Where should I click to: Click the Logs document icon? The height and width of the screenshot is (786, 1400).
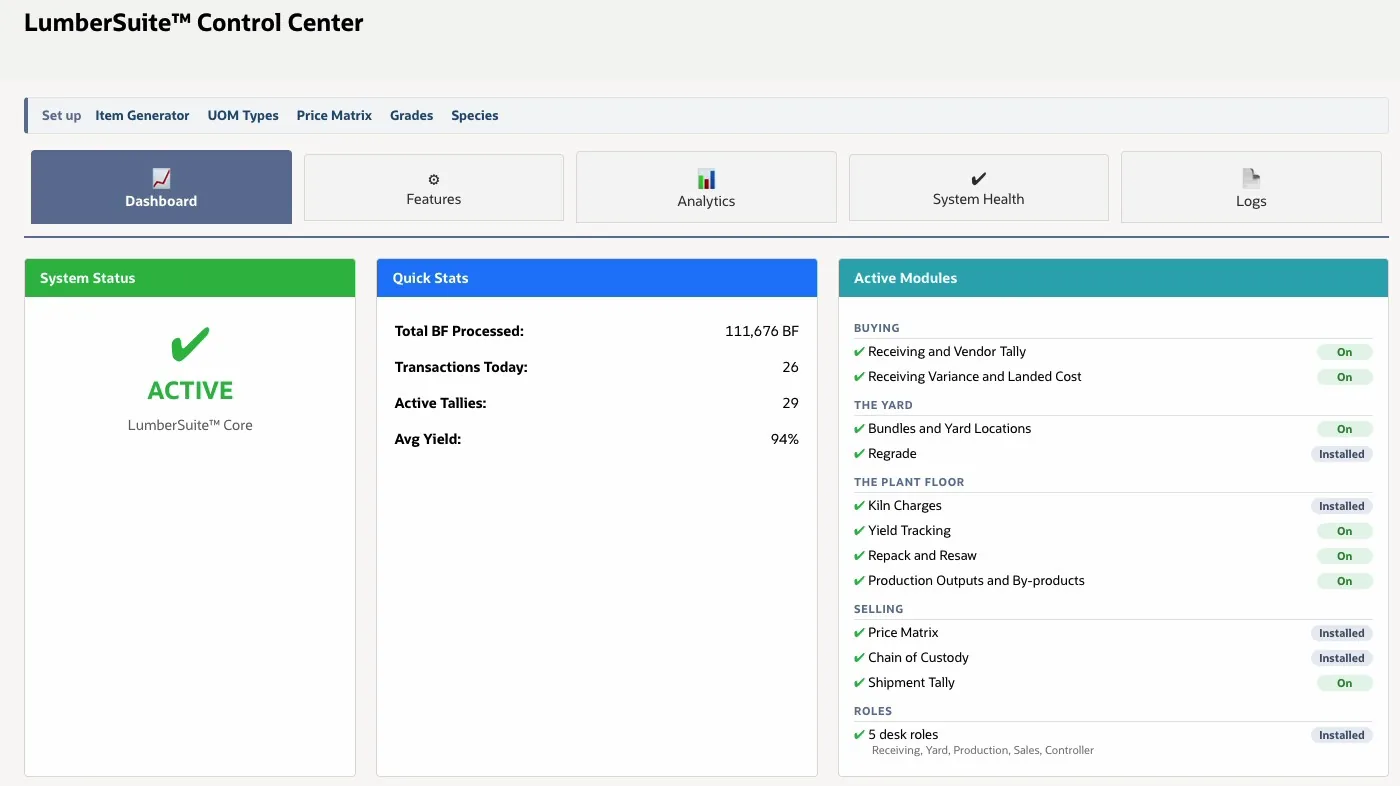(1251, 179)
